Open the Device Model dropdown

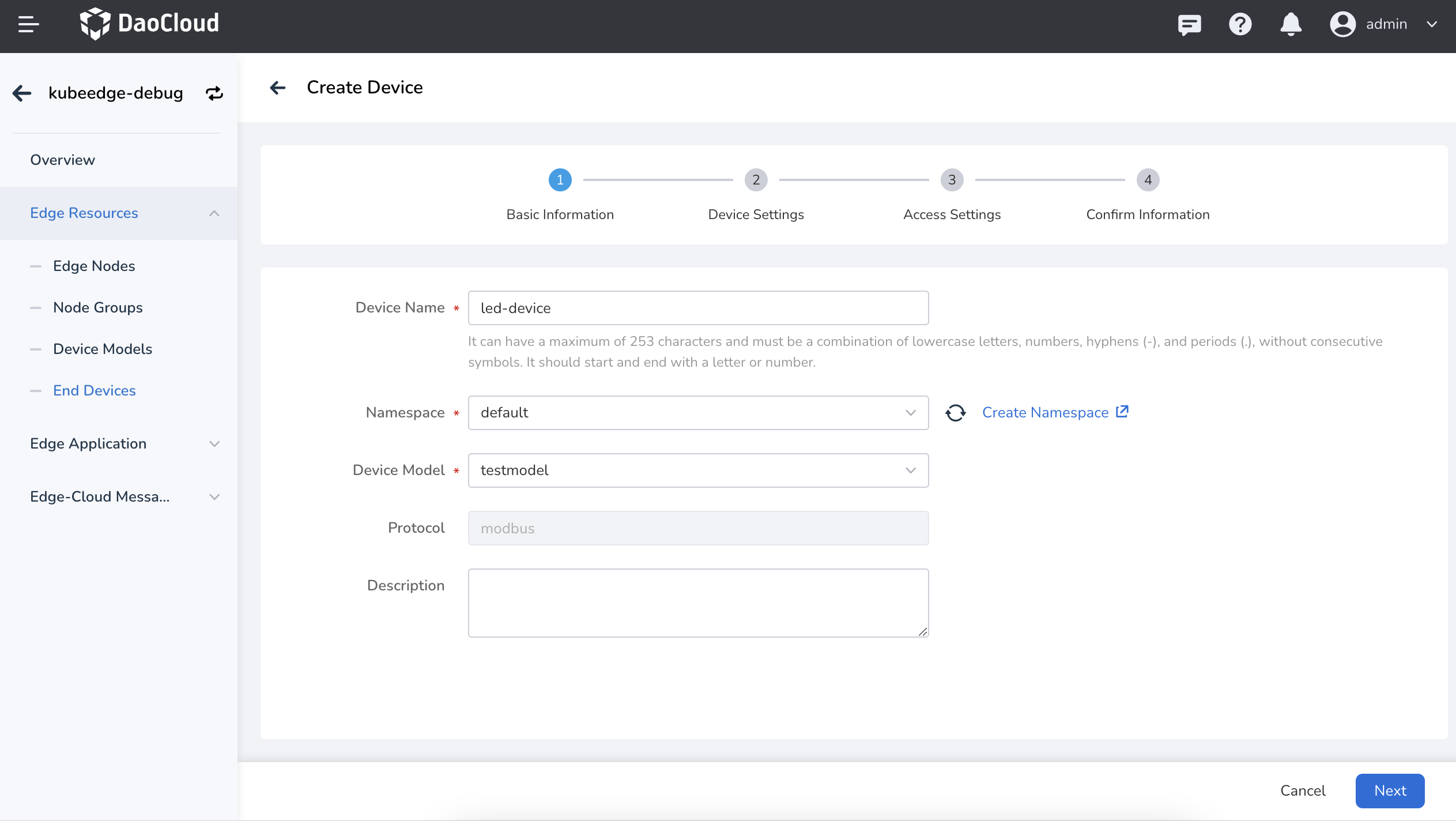coord(697,470)
